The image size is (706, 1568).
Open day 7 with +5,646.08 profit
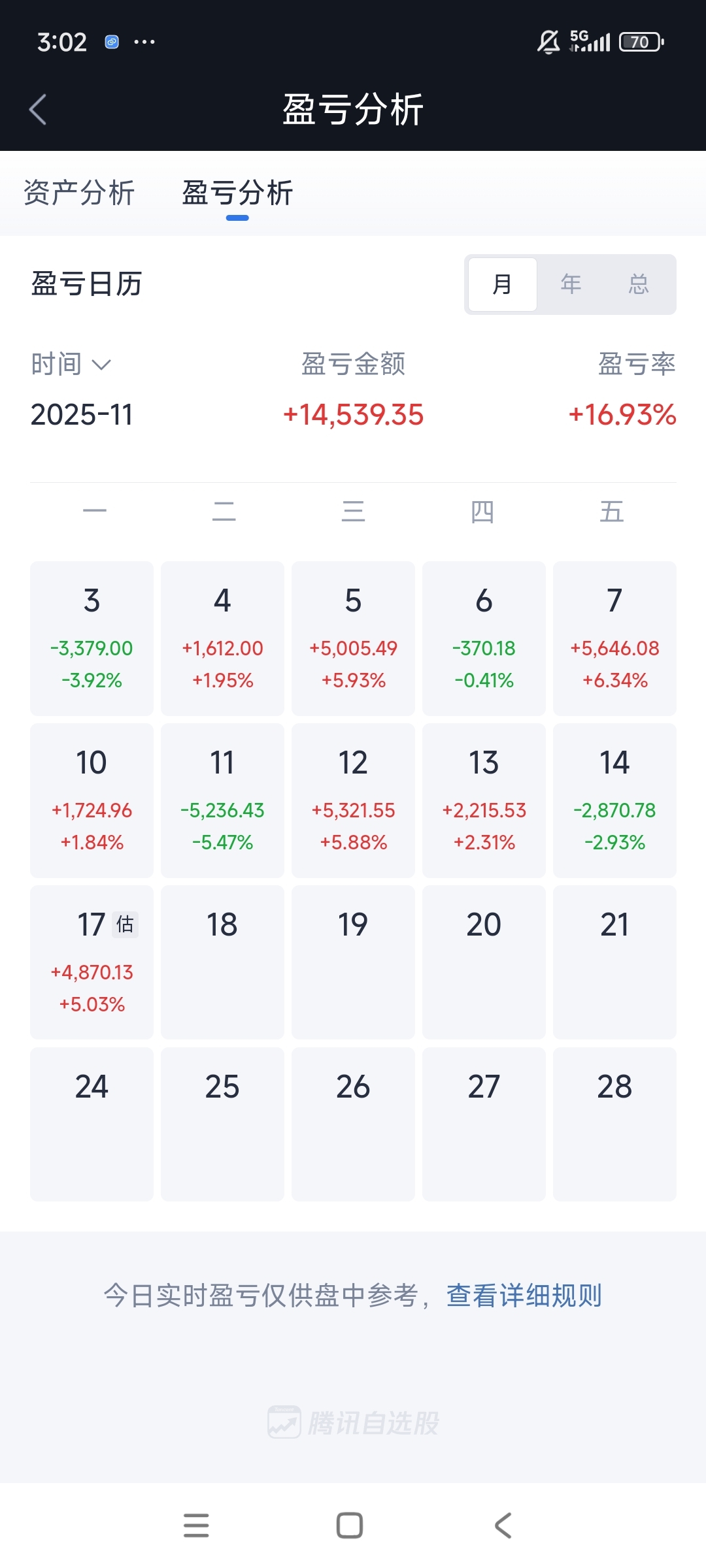pyautogui.click(x=614, y=638)
